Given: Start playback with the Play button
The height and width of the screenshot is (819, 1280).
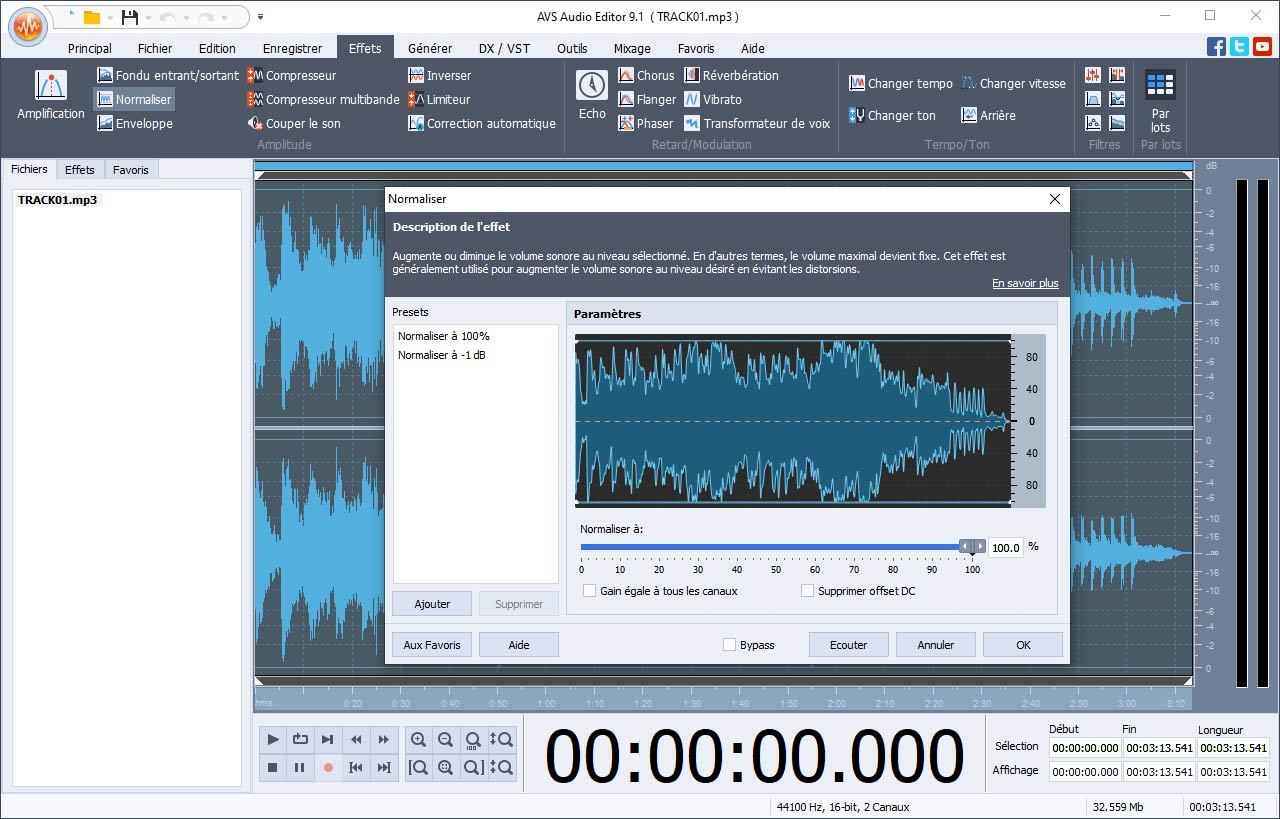Looking at the screenshot, I should pyautogui.click(x=273, y=740).
